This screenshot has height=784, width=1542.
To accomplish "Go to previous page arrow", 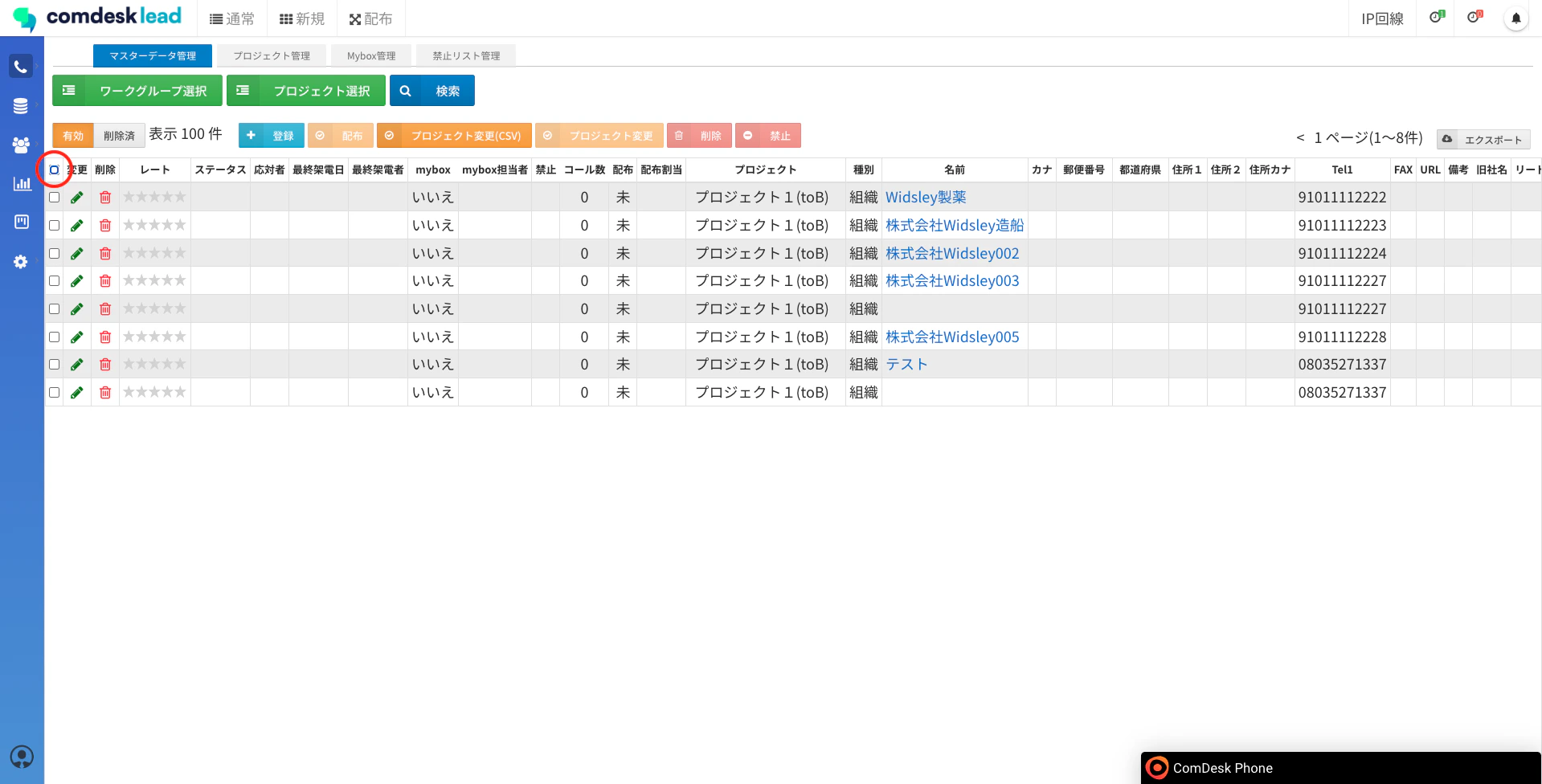I will (1300, 138).
